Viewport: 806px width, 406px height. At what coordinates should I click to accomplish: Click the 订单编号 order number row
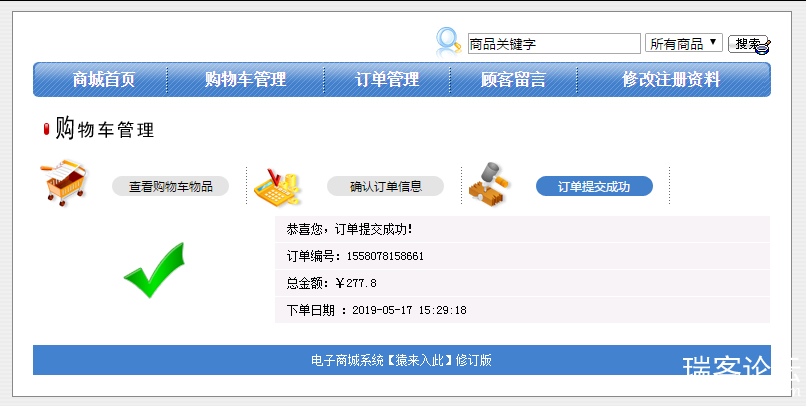coord(521,256)
